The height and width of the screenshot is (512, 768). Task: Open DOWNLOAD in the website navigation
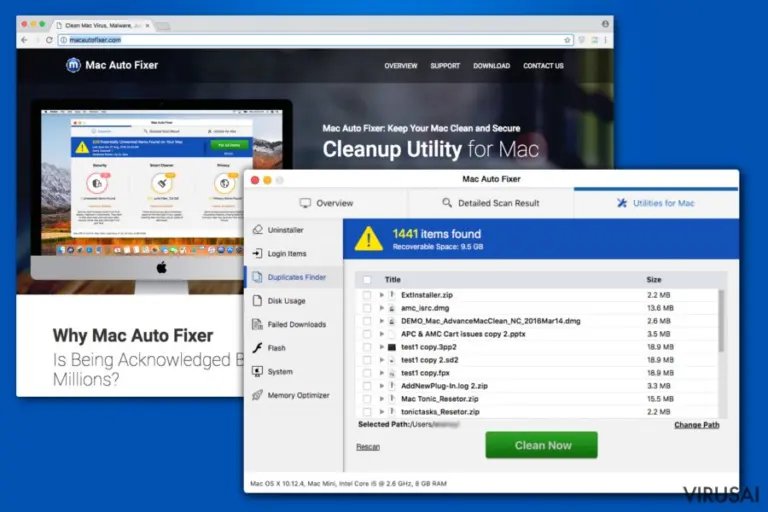[491, 66]
